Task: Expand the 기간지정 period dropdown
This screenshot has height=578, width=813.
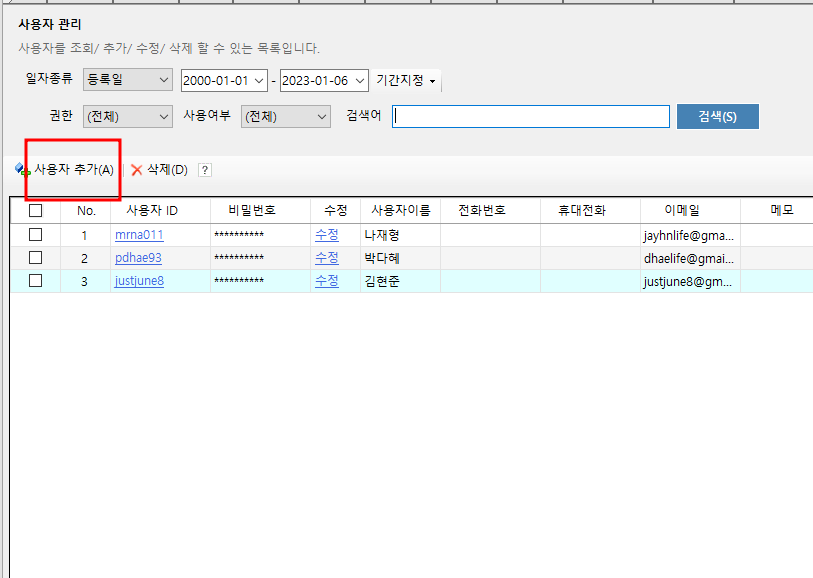Action: 405,80
